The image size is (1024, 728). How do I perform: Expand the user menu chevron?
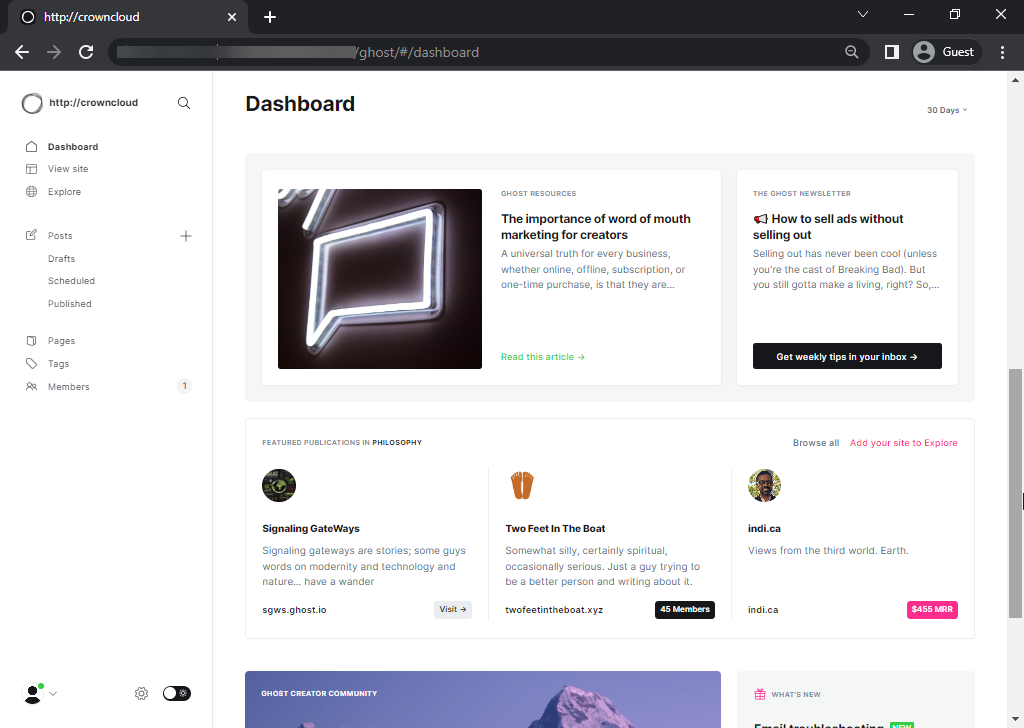coord(53,693)
